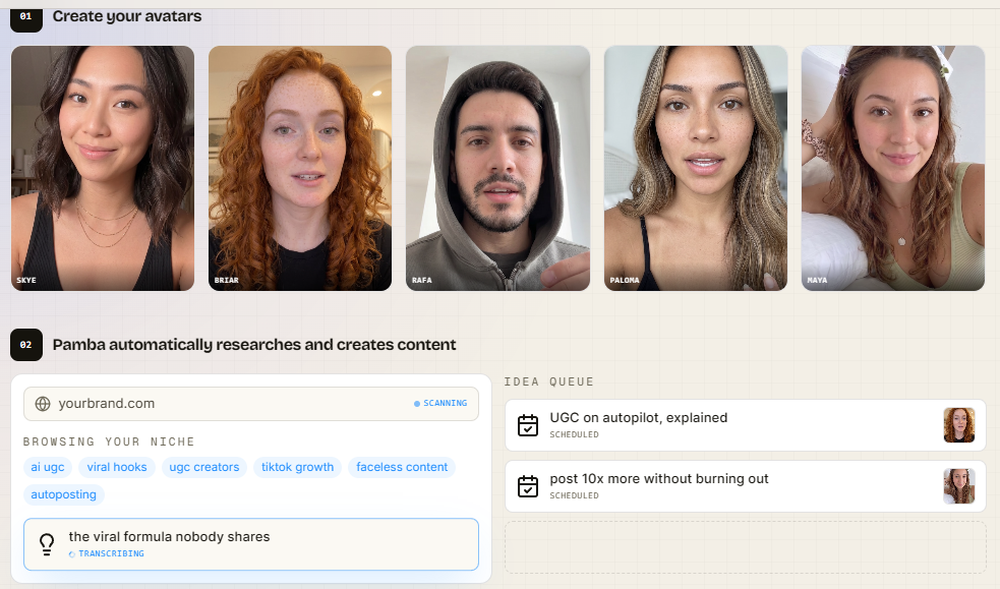Select the "autoposting" niche tag
The image size is (1000, 589).
[64, 495]
